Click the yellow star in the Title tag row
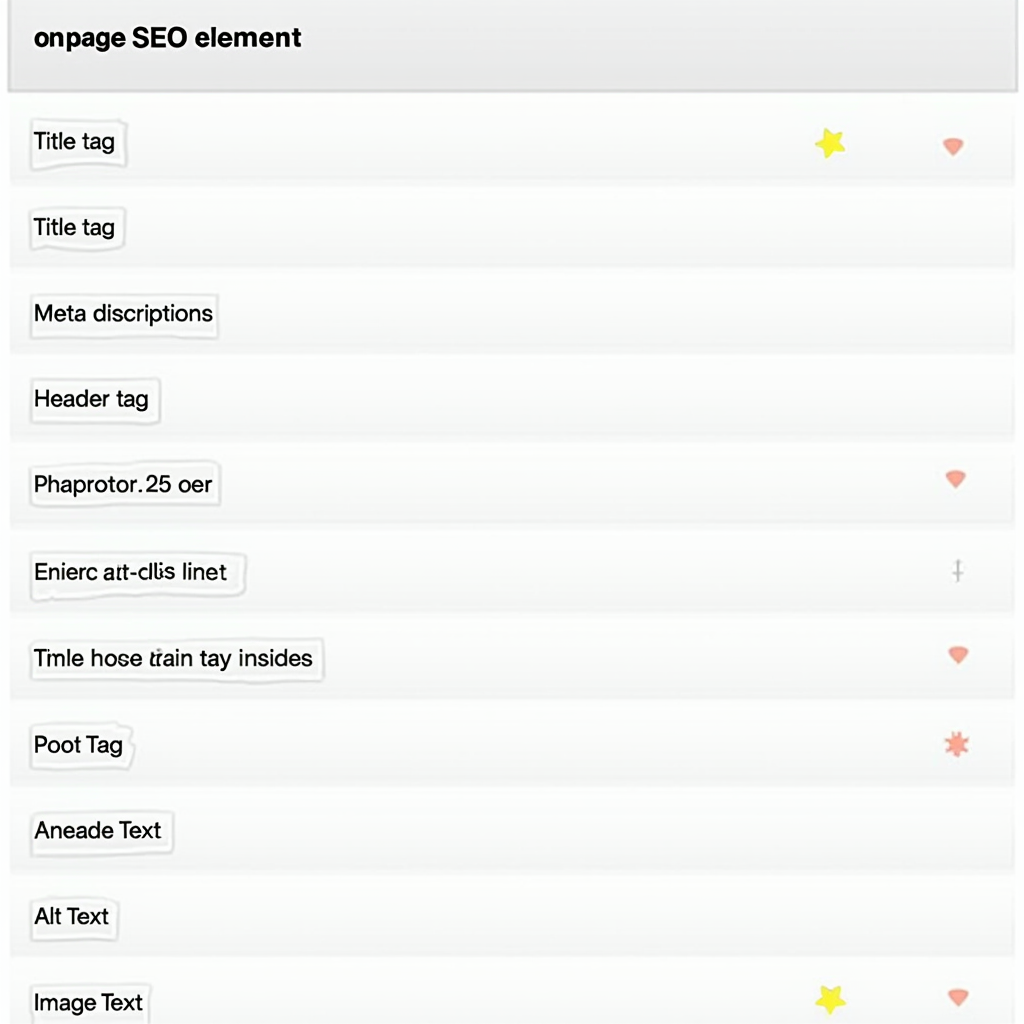Image resolution: width=1024 pixels, height=1024 pixels. pyautogui.click(x=828, y=143)
